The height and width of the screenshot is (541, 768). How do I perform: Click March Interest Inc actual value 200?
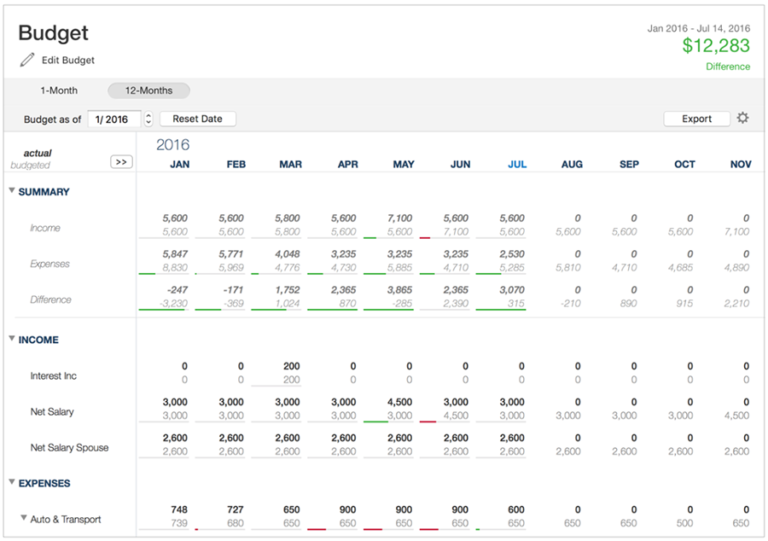[x=291, y=366]
